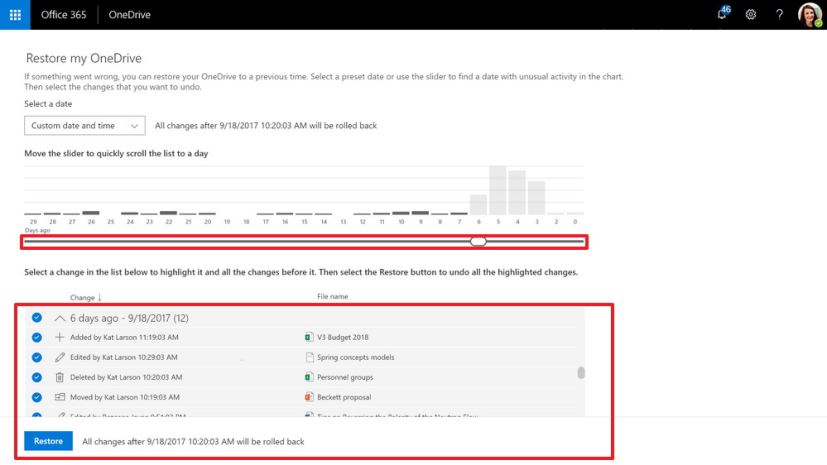827x465 pixels.
Task: Select the Personnel groups file name
Action: pos(345,377)
